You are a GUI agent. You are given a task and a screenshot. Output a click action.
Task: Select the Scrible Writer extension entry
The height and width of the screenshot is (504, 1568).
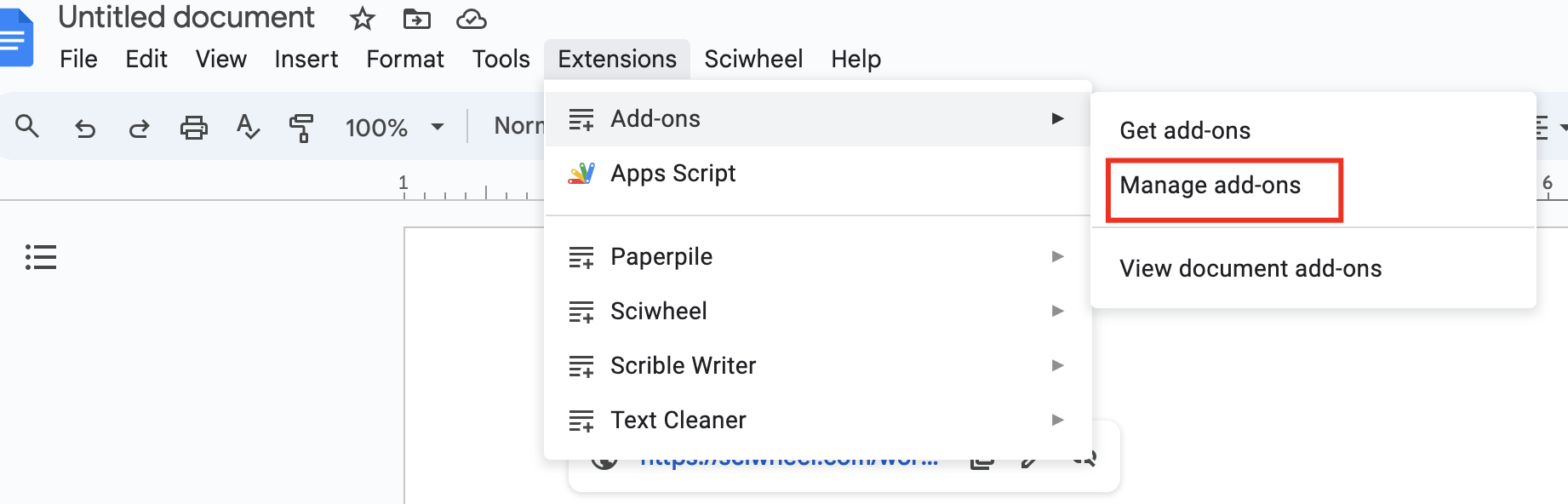[817, 365]
